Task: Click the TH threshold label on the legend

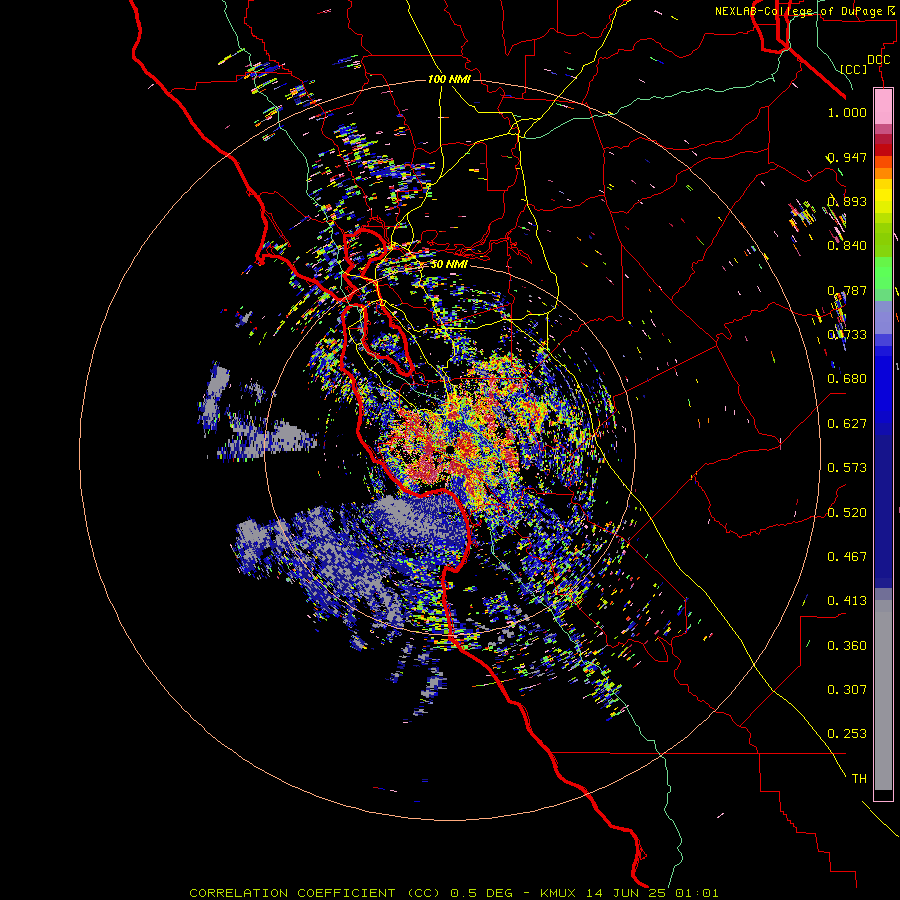Action: [x=859, y=779]
